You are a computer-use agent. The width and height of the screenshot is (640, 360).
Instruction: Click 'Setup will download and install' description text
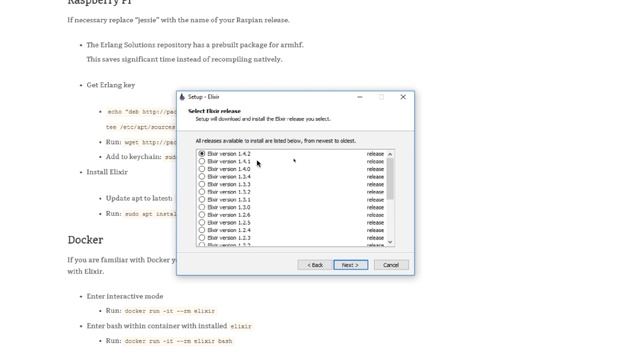click(x=263, y=119)
